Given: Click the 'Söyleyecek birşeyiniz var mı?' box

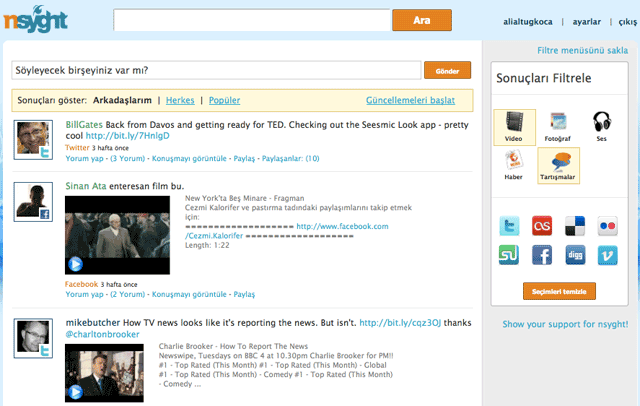Looking at the screenshot, I should pos(216,70).
